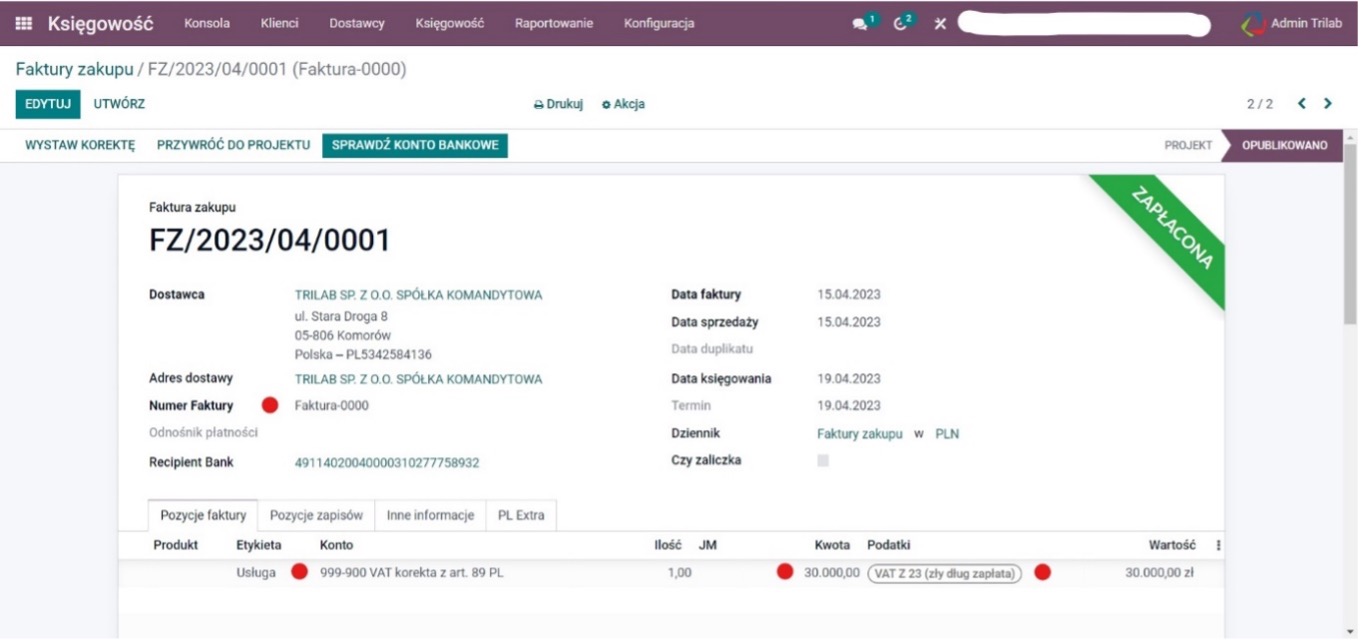The width and height of the screenshot is (1362, 641).
Task: Click the Podatki column header
Action: click(888, 545)
